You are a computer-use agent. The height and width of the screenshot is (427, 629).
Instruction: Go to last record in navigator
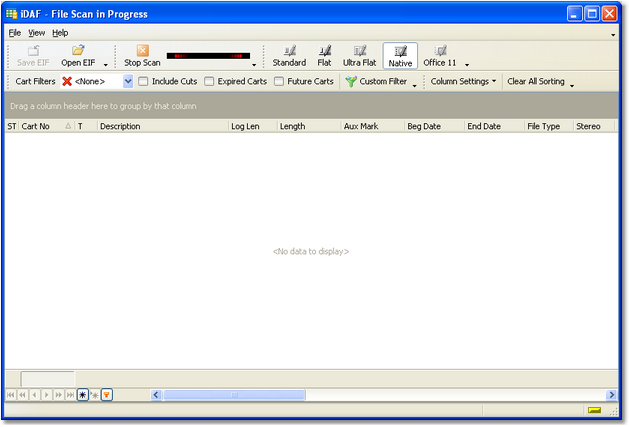70,395
